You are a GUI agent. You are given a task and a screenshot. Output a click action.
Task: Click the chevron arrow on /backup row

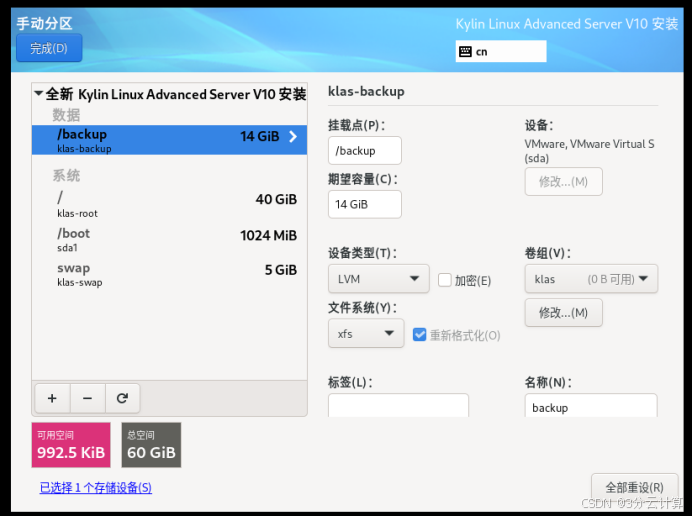[x=293, y=137]
